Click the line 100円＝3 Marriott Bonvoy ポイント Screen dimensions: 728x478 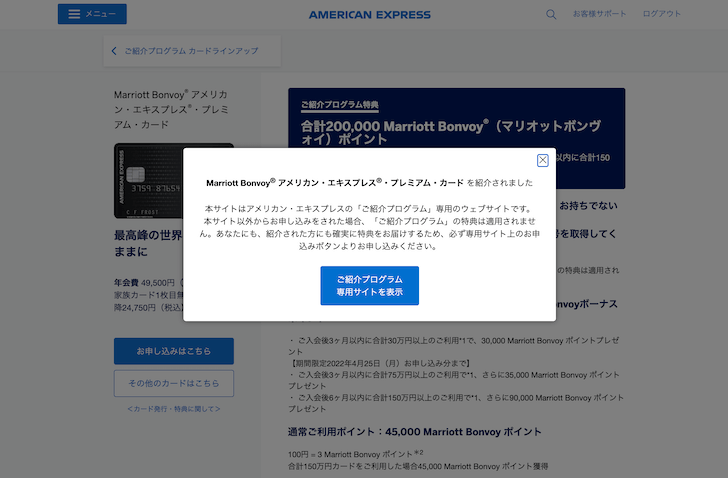click(355, 454)
